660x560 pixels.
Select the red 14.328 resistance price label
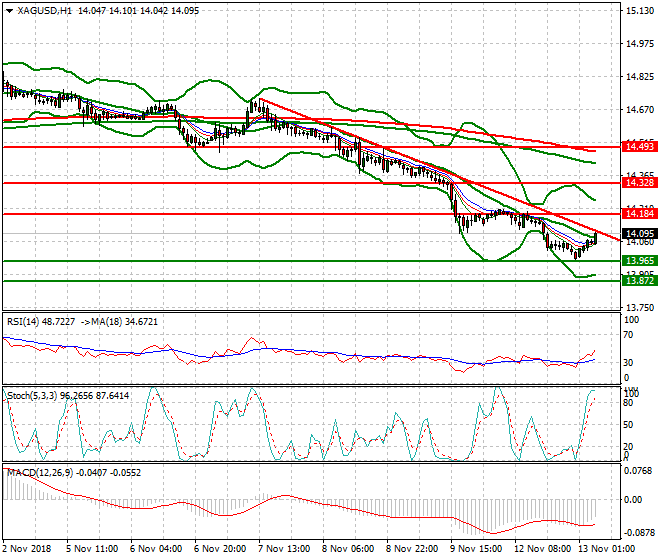pyautogui.click(x=639, y=183)
